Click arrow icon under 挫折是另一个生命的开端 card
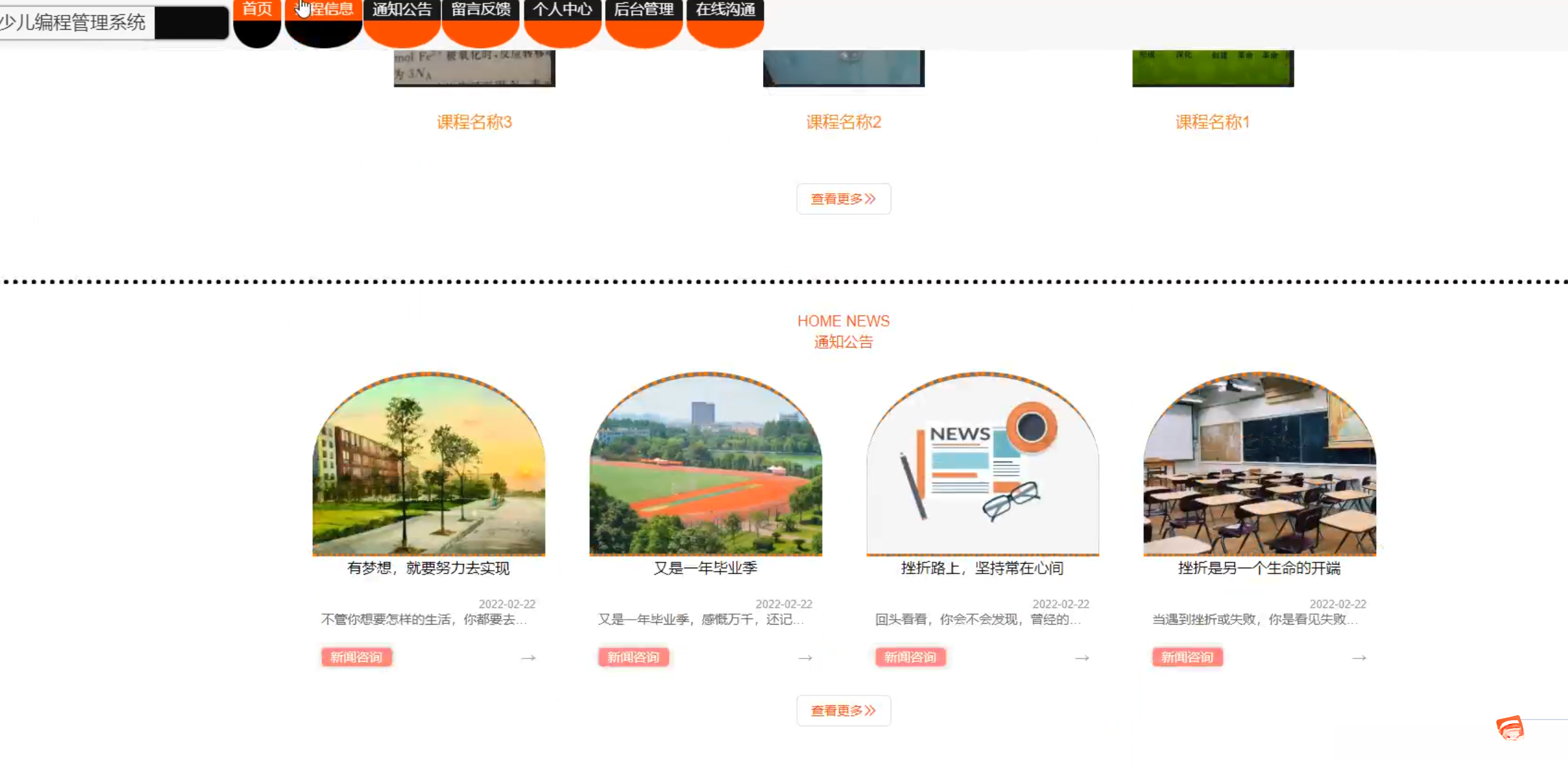 point(1359,658)
